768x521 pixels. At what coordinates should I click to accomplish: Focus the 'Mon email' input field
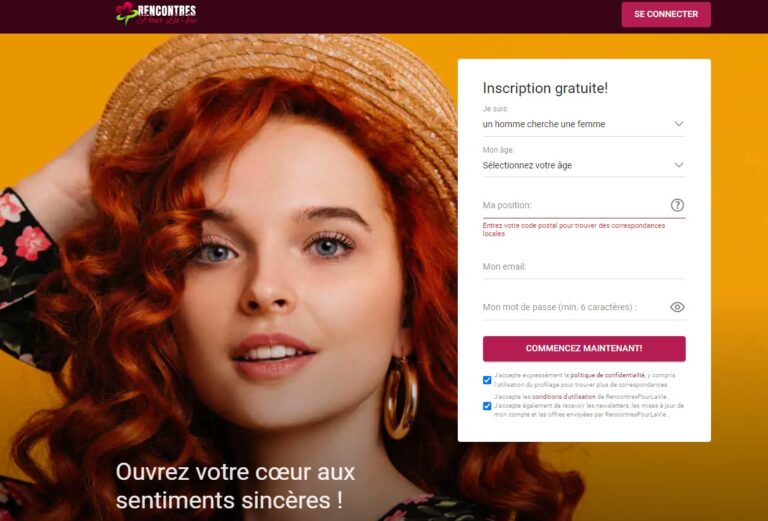tap(584, 267)
